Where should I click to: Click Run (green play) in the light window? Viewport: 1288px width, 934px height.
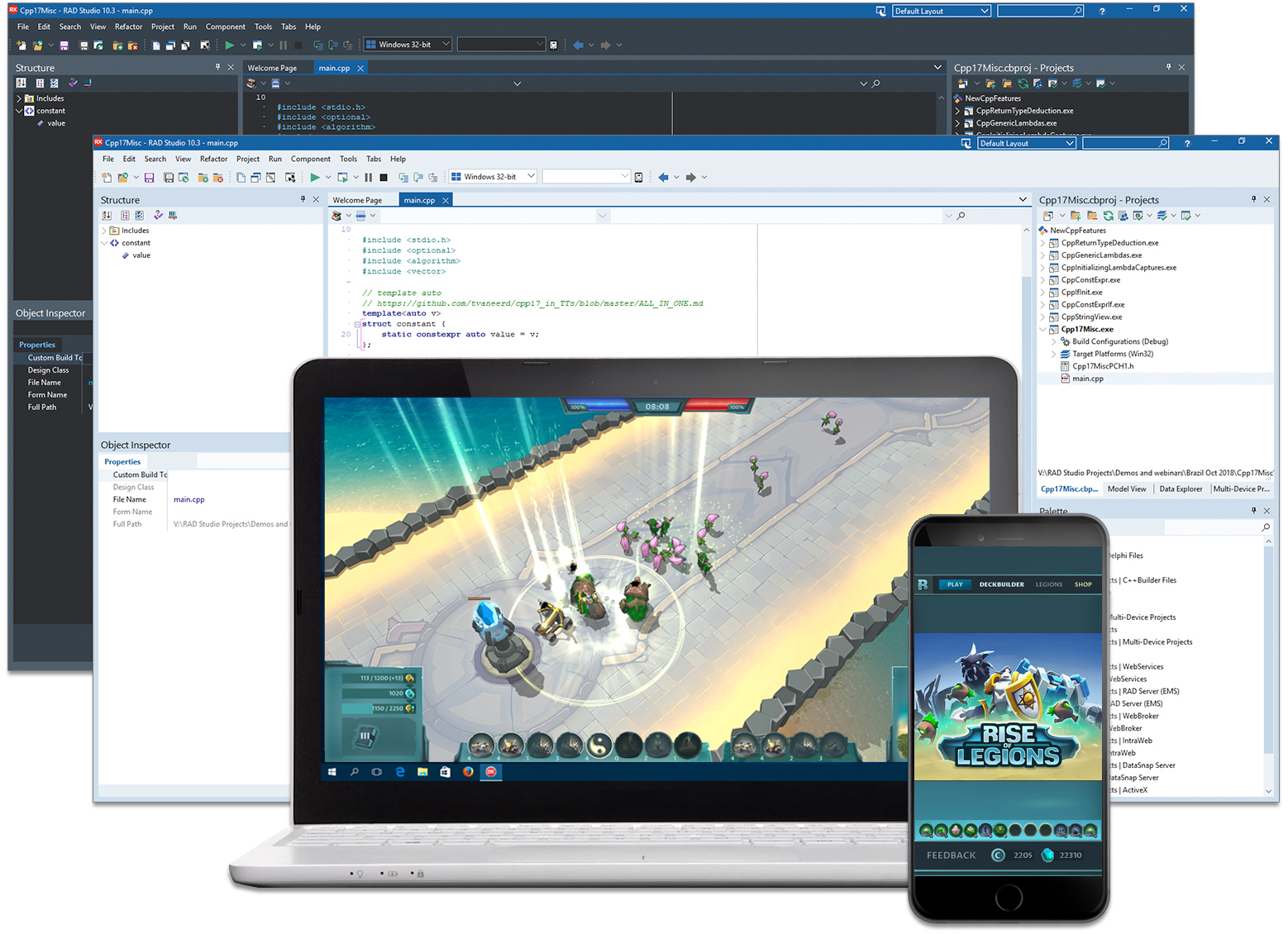314,177
